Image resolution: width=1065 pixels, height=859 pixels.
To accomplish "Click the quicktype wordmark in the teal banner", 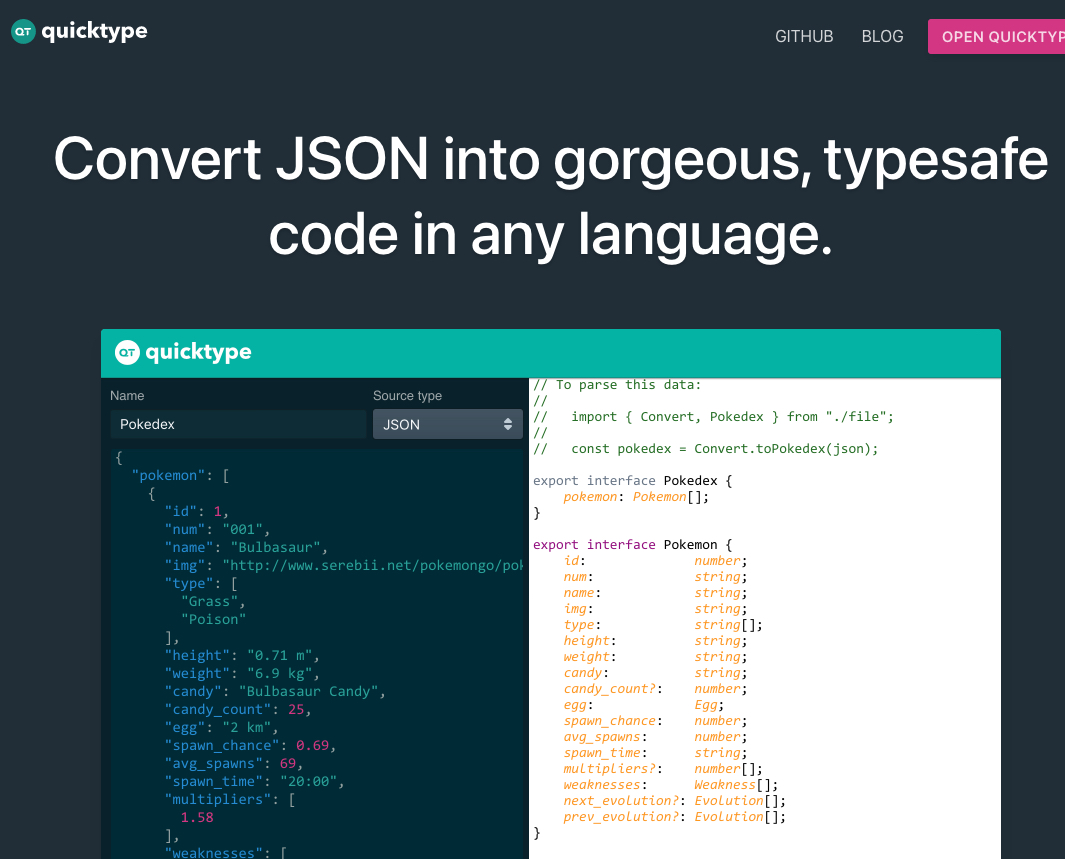I will click(x=198, y=352).
